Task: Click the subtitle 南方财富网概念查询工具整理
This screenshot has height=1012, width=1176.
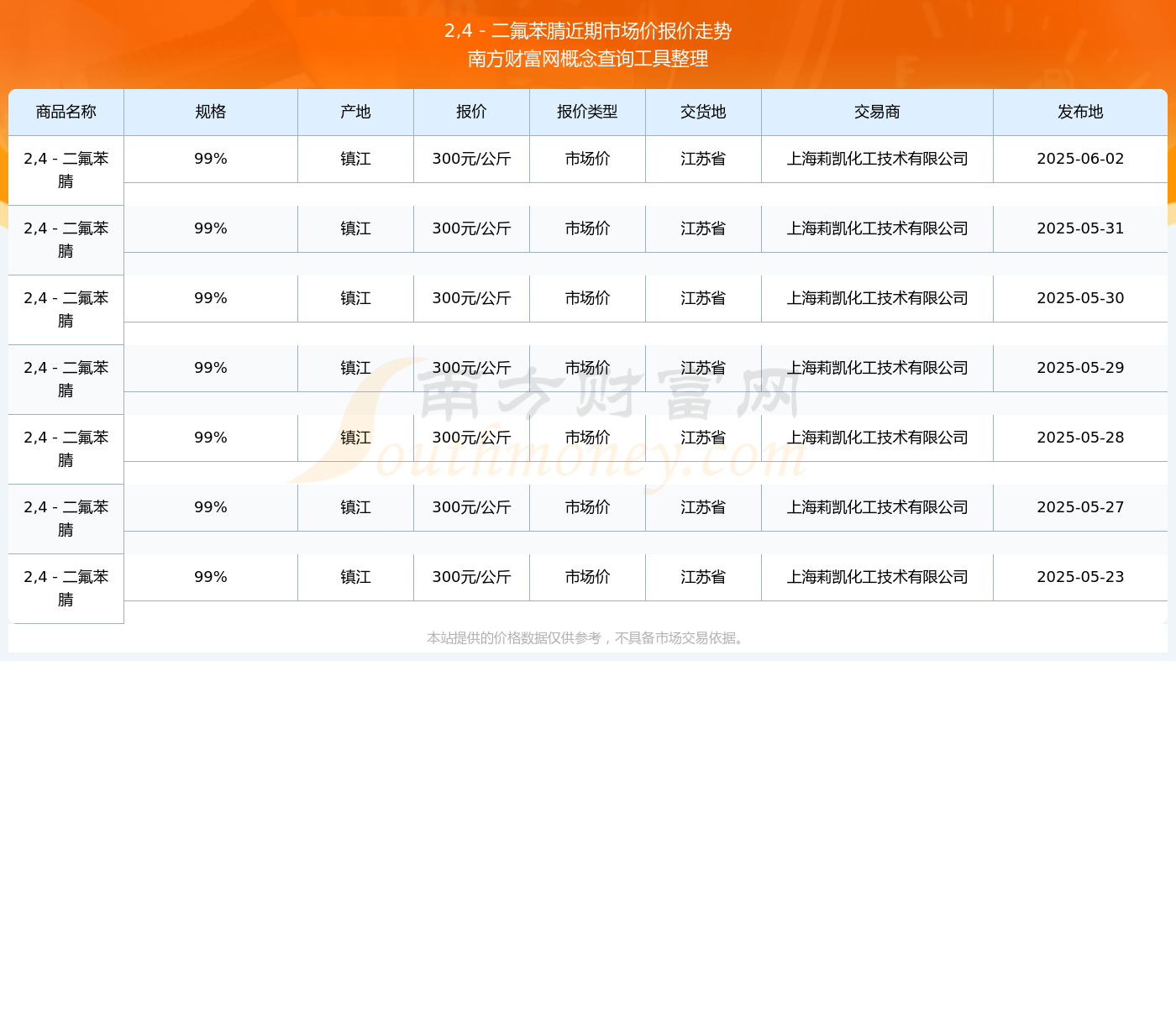Action: (588, 59)
